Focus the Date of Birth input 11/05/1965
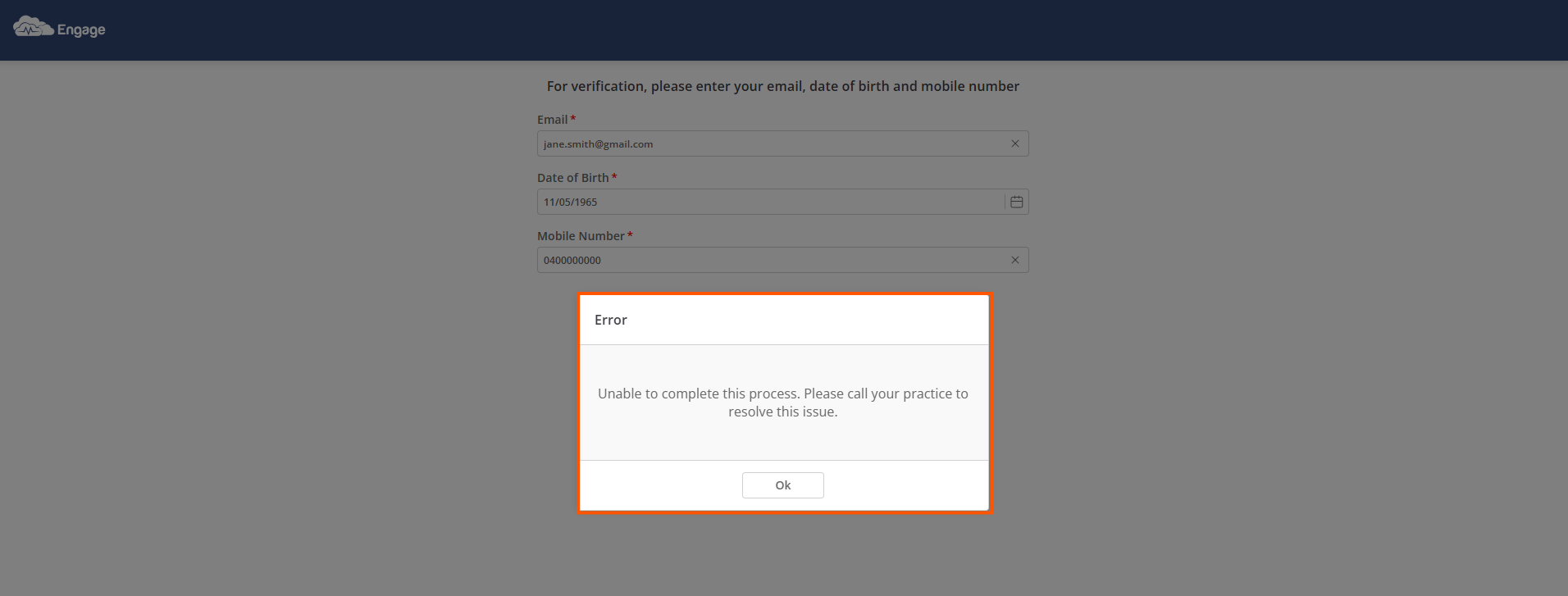 [x=771, y=202]
